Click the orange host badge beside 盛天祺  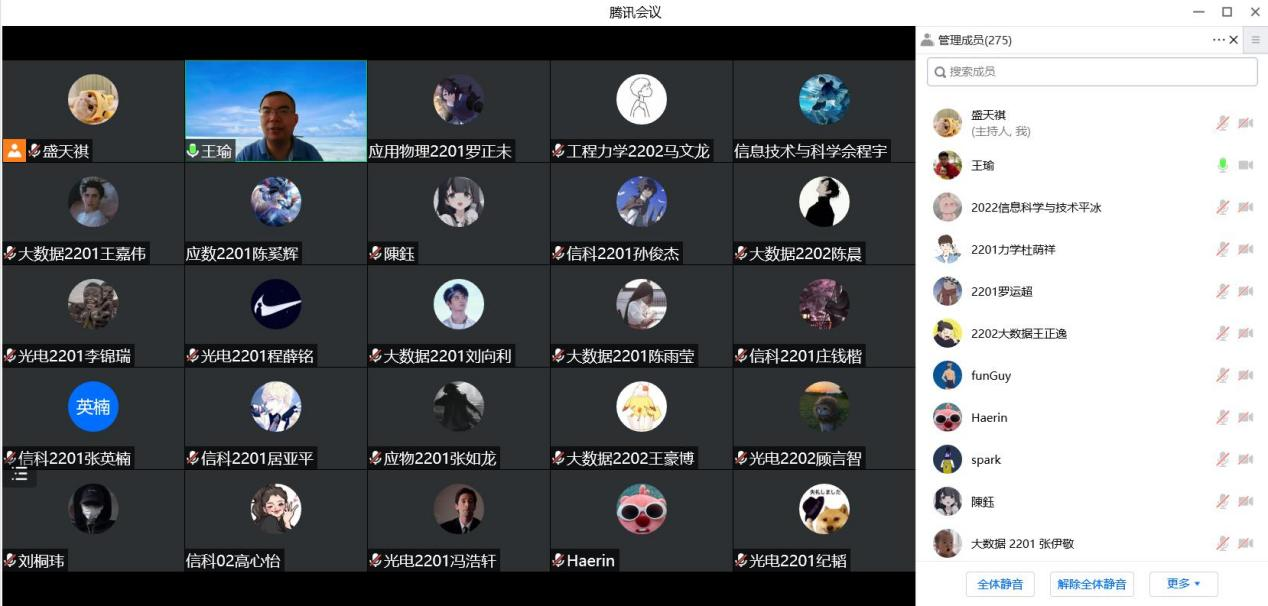click(14, 151)
